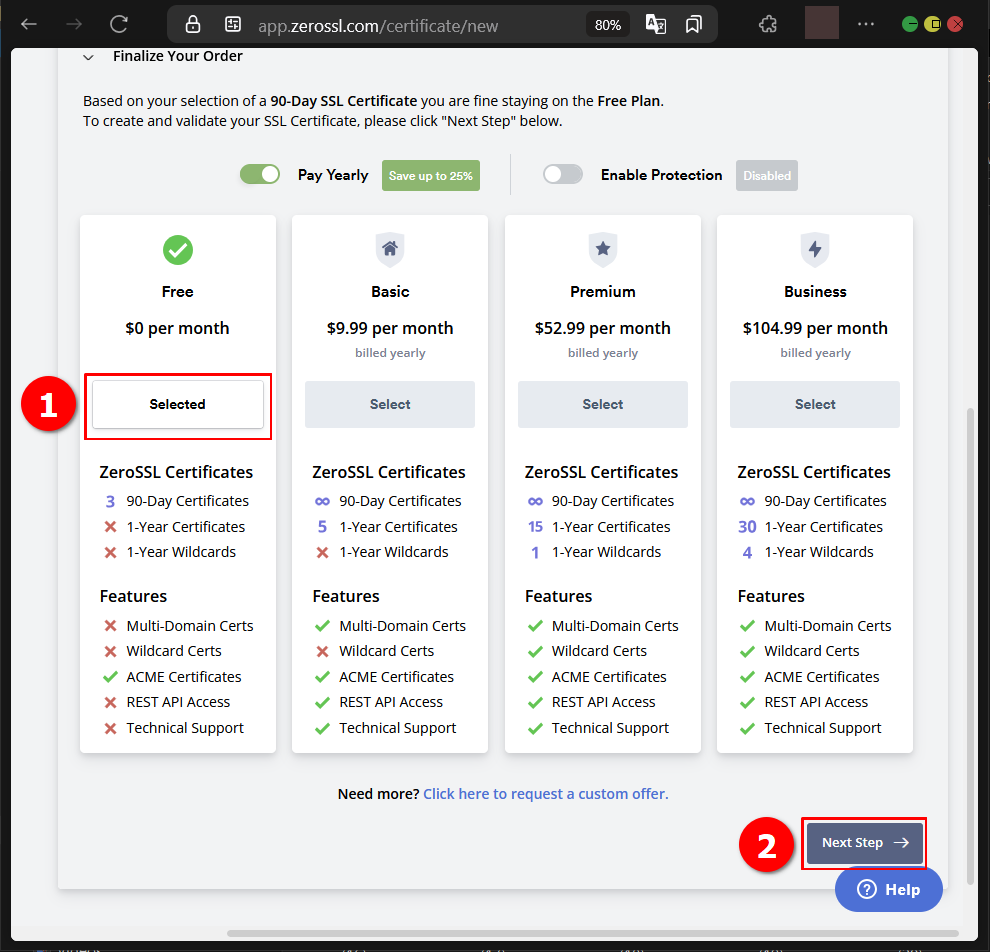Click the padlock site security icon
This screenshot has height=952, width=990.
[193, 25]
